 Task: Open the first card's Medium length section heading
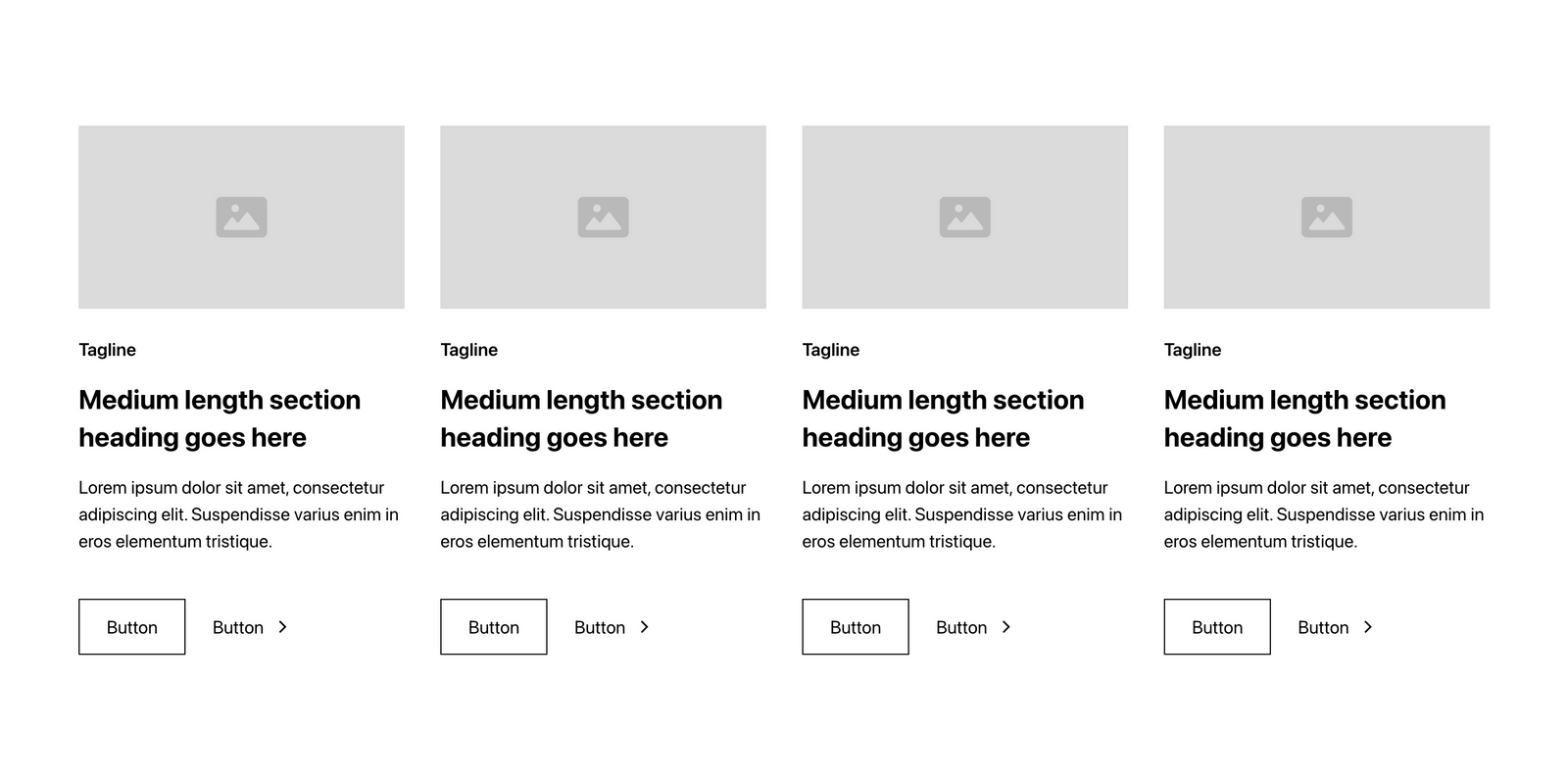pyautogui.click(x=220, y=418)
